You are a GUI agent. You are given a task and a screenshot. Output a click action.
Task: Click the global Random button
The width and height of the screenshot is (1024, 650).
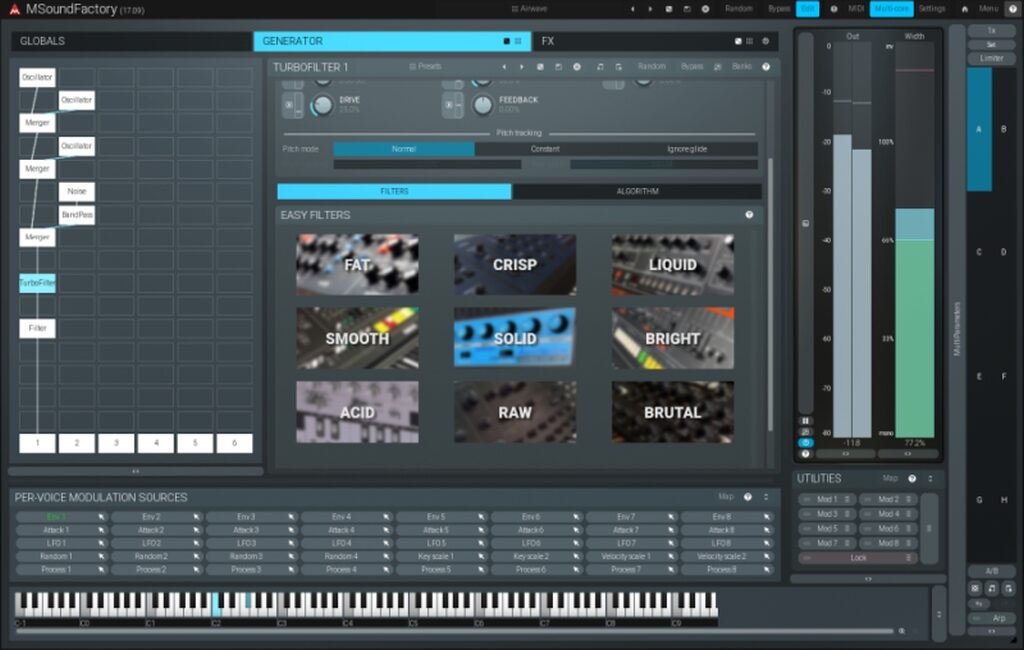pos(739,9)
